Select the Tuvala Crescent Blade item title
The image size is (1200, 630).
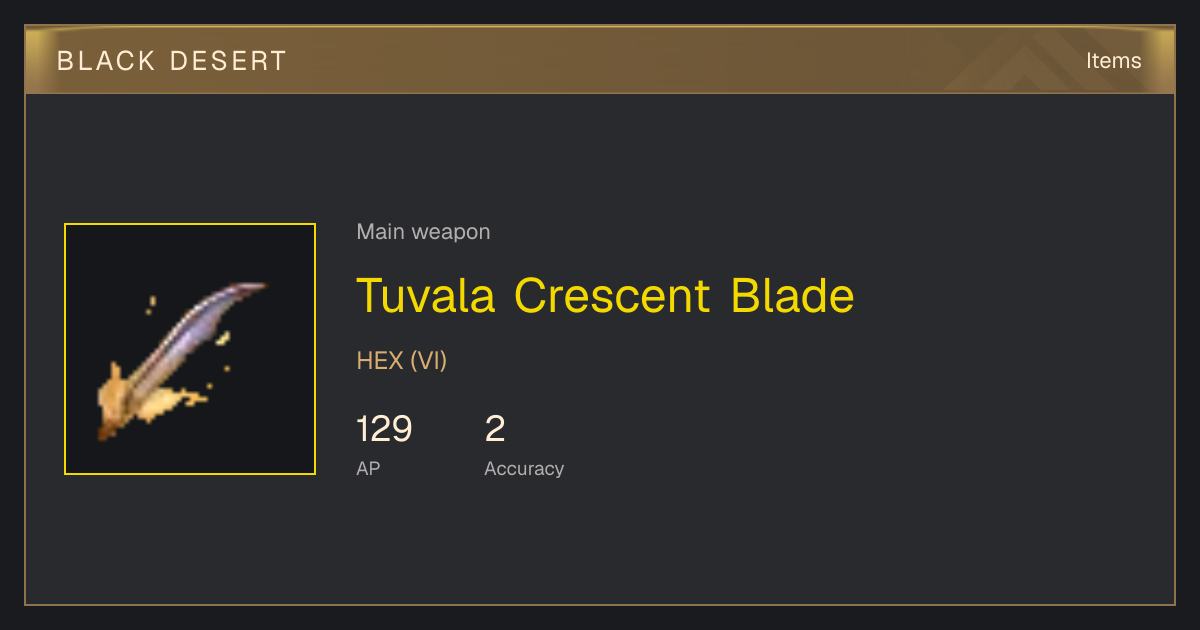[605, 295]
